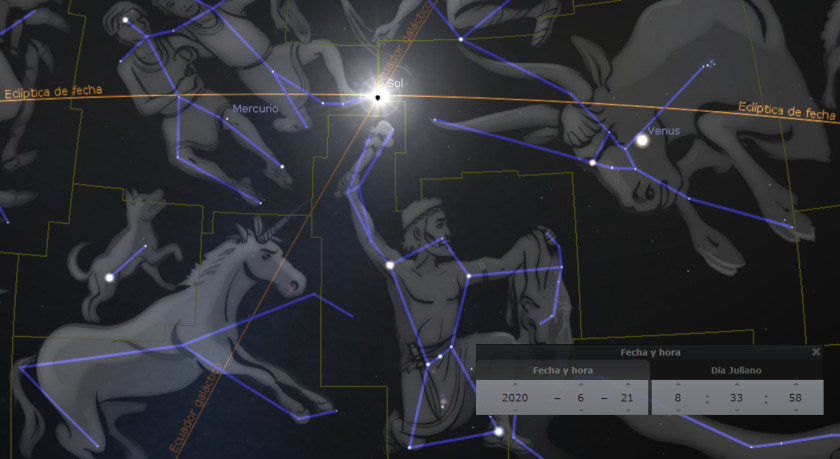Screen dimensions: 840x459
Task: Switch to the Día Juliano tab
Action: pyautogui.click(x=736, y=371)
